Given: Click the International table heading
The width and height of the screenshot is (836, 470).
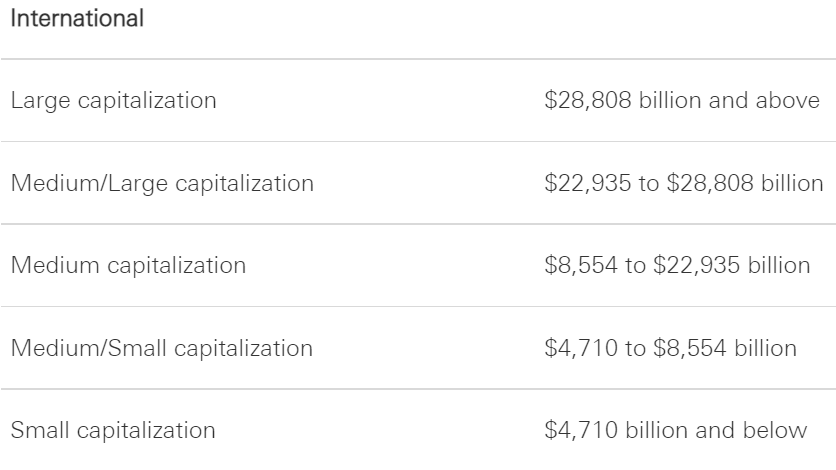Looking at the screenshot, I should pyautogui.click(x=77, y=19).
